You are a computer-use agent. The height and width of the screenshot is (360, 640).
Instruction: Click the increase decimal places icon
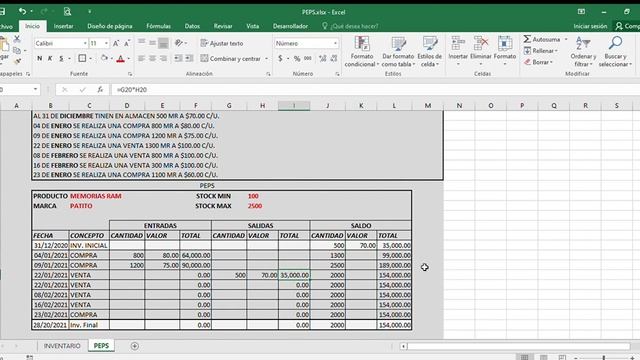pyautogui.click(x=322, y=58)
